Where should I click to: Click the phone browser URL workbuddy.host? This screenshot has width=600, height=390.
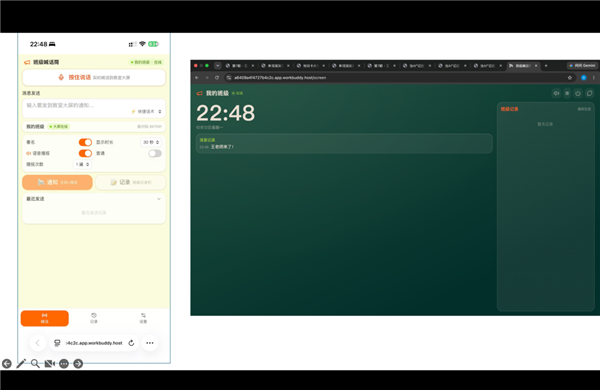click(94, 343)
